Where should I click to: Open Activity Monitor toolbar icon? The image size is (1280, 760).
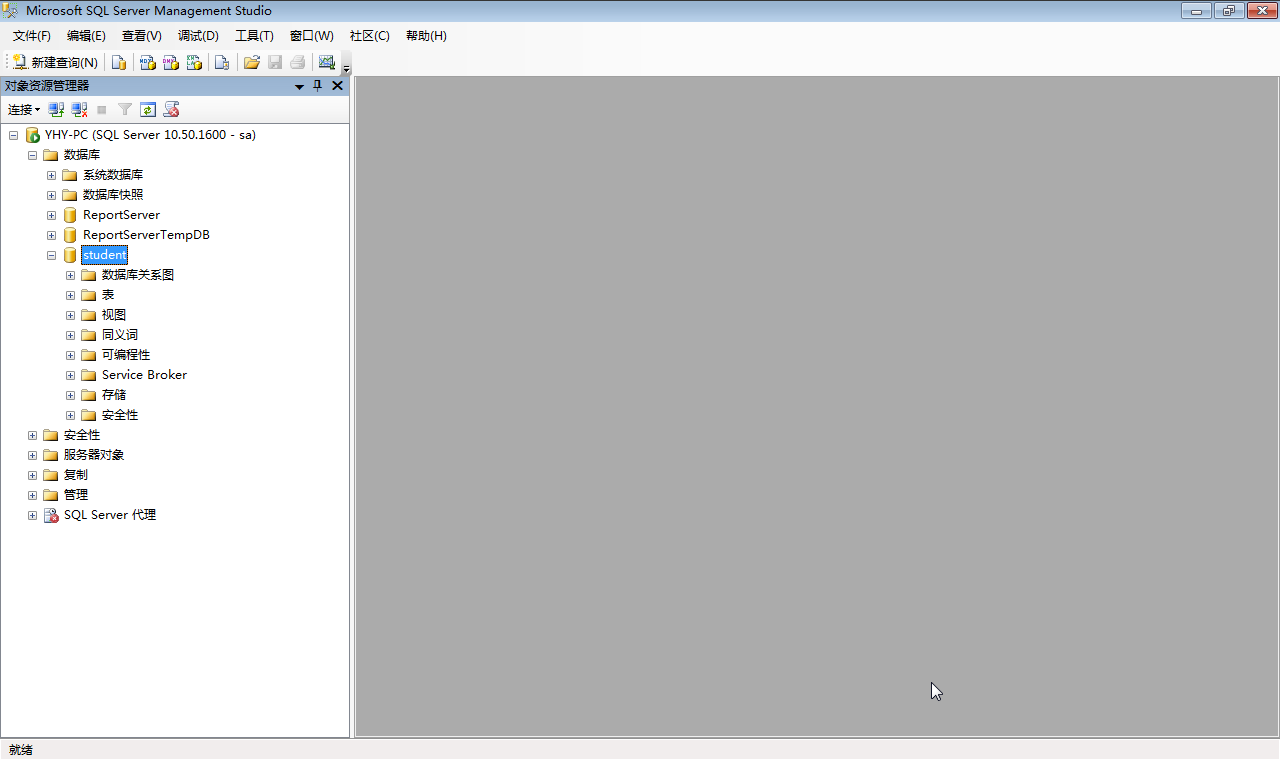(327, 62)
